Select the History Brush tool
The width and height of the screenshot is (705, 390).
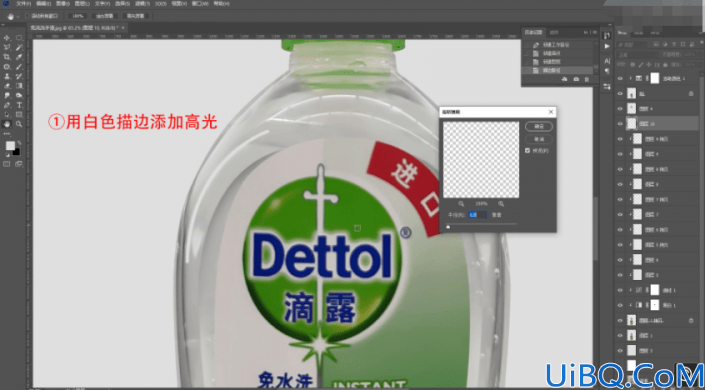pyautogui.click(x=19, y=76)
